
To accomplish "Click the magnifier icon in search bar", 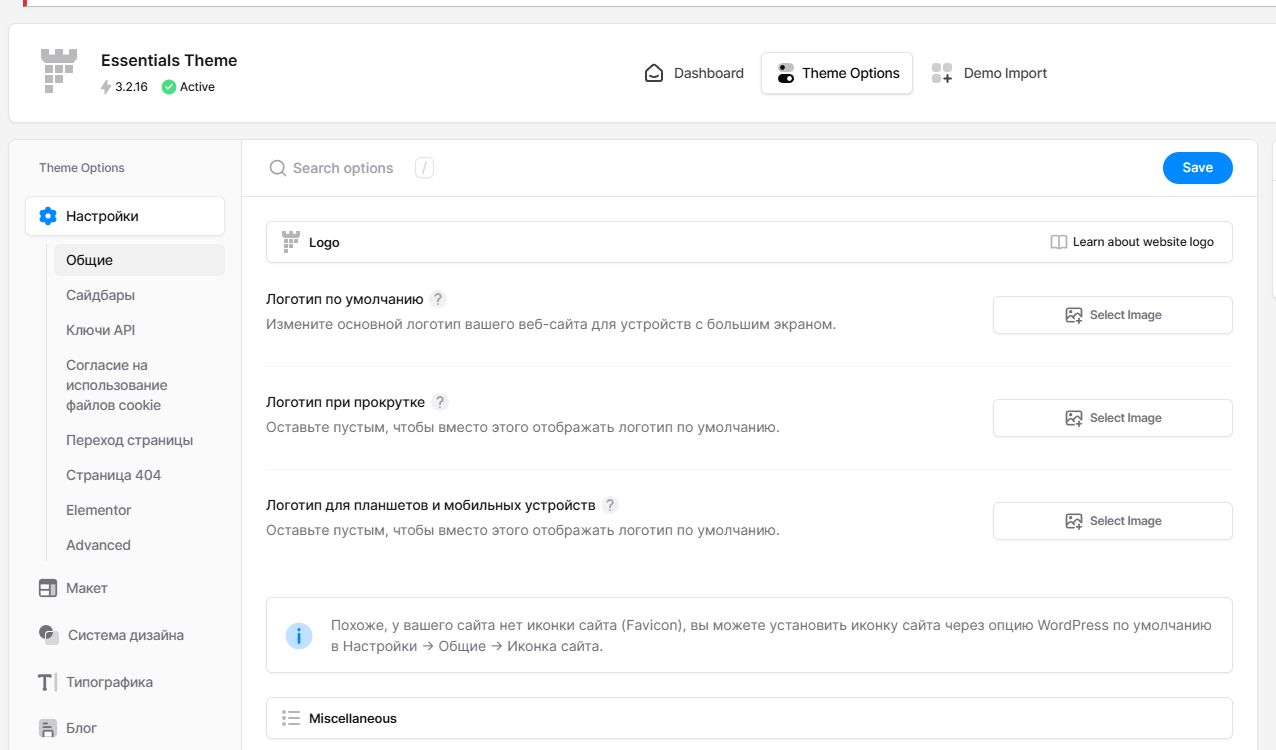I will click(278, 168).
